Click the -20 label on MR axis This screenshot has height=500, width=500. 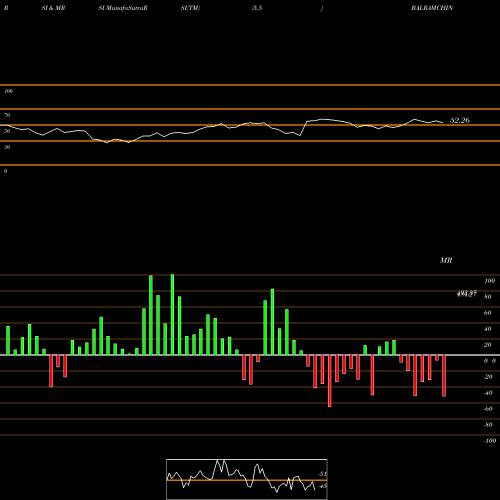pyautogui.click(x=488, y=377)
